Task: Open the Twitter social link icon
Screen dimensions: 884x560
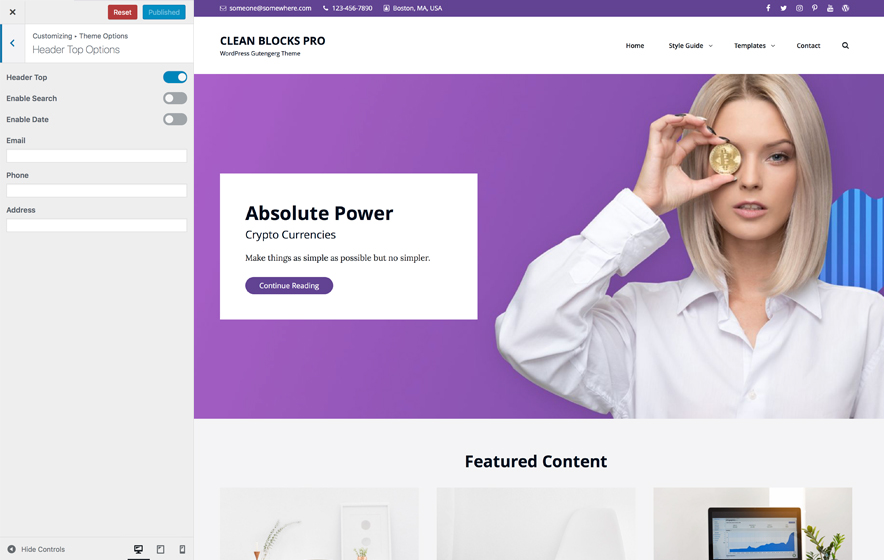Action: tap(783, 8)
